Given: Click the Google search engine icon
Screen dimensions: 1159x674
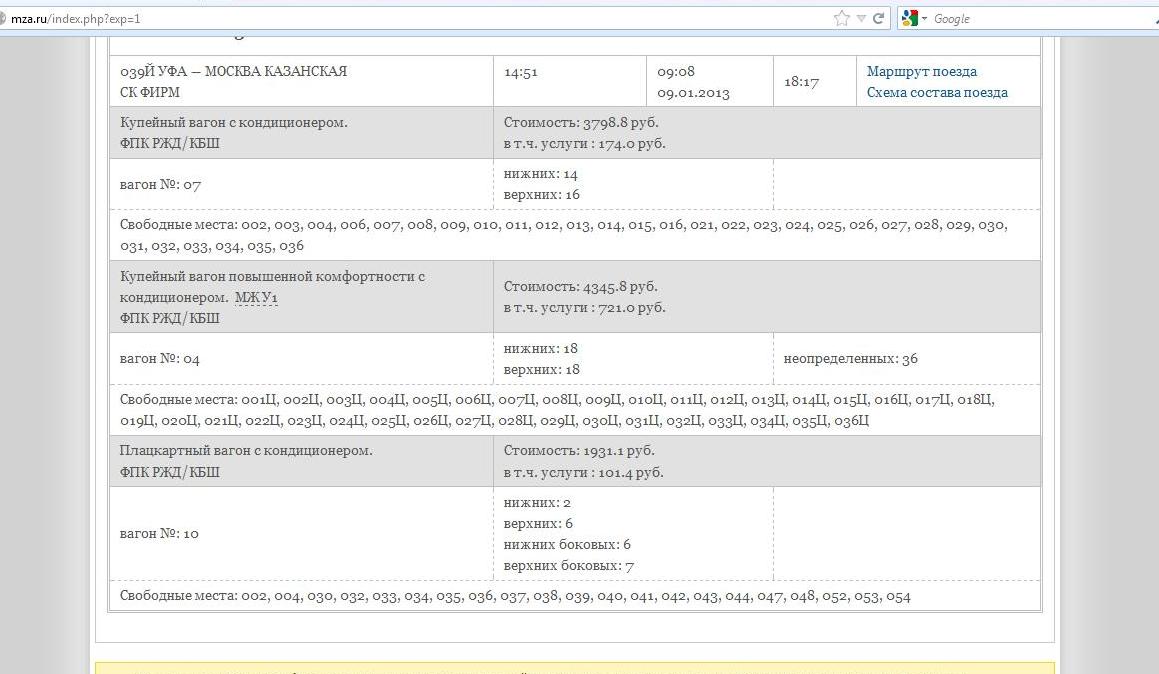Looking at the screenshot, I should (x=909, y=18).
